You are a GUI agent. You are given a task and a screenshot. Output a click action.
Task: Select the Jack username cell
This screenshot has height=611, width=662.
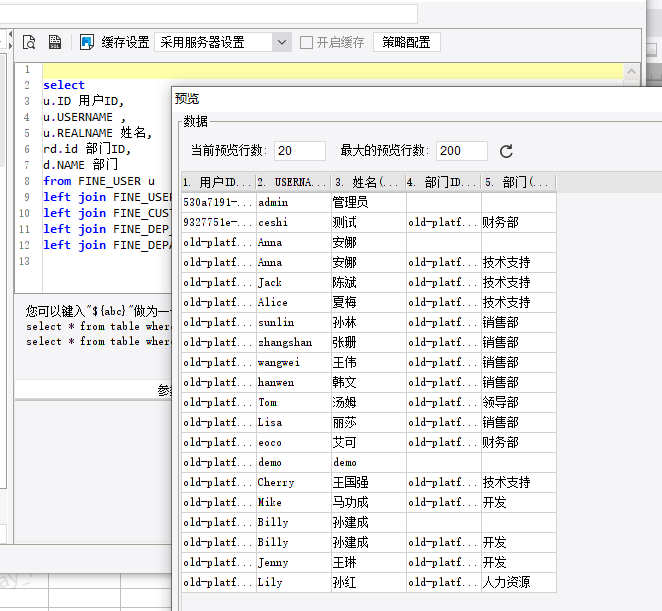point(293,282)
